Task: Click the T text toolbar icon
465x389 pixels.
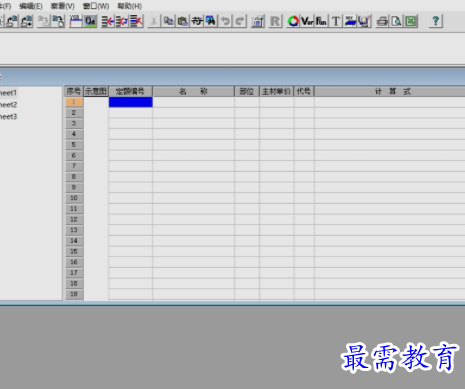Action: (x=336, y=21)
